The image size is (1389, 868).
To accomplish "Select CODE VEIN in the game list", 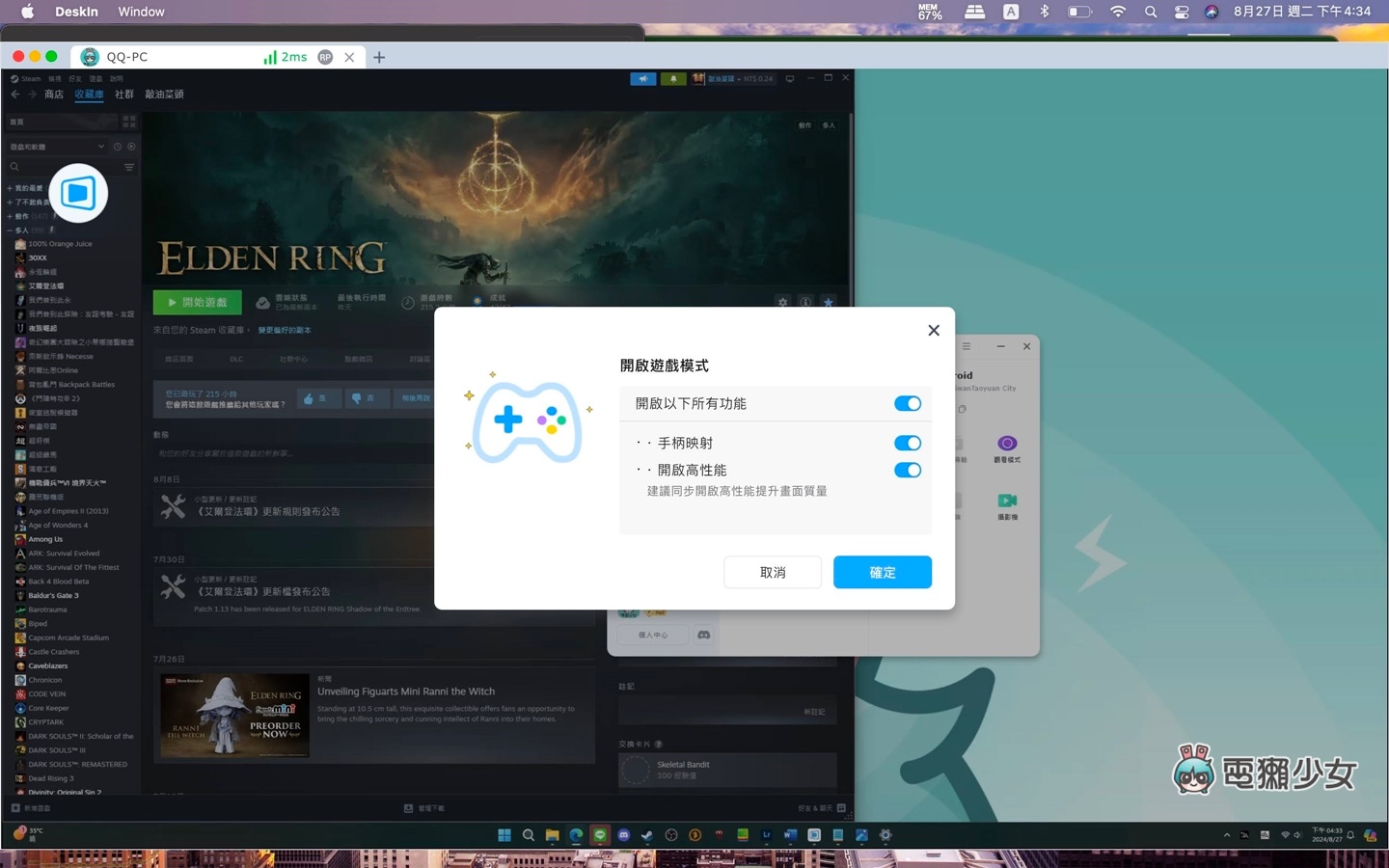I will tap(46, 693).
